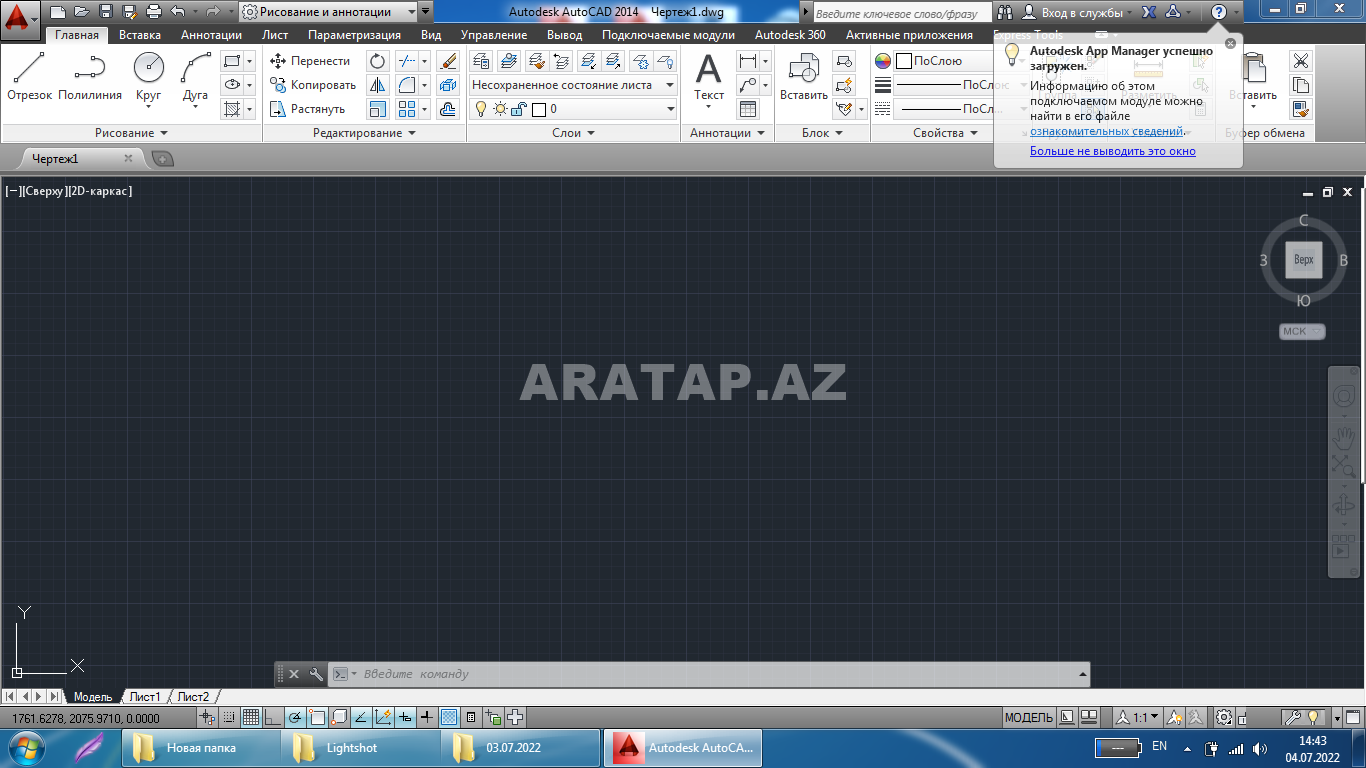Toggle layer on/off lightbulb in layer dropdown
This screenshot has height=768, width=1366.
tap(480, 109)
